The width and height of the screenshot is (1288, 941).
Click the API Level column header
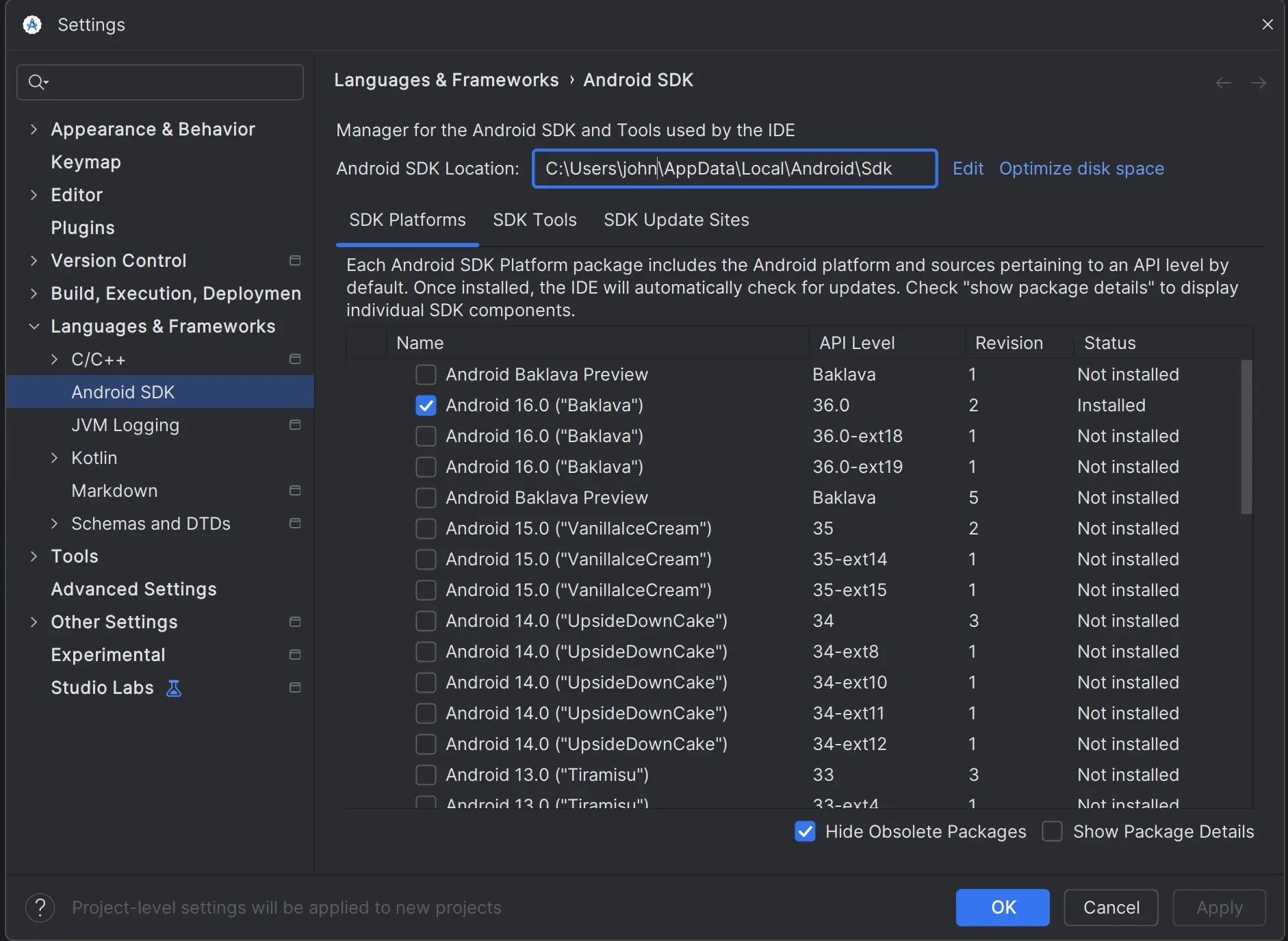point(887,343)
